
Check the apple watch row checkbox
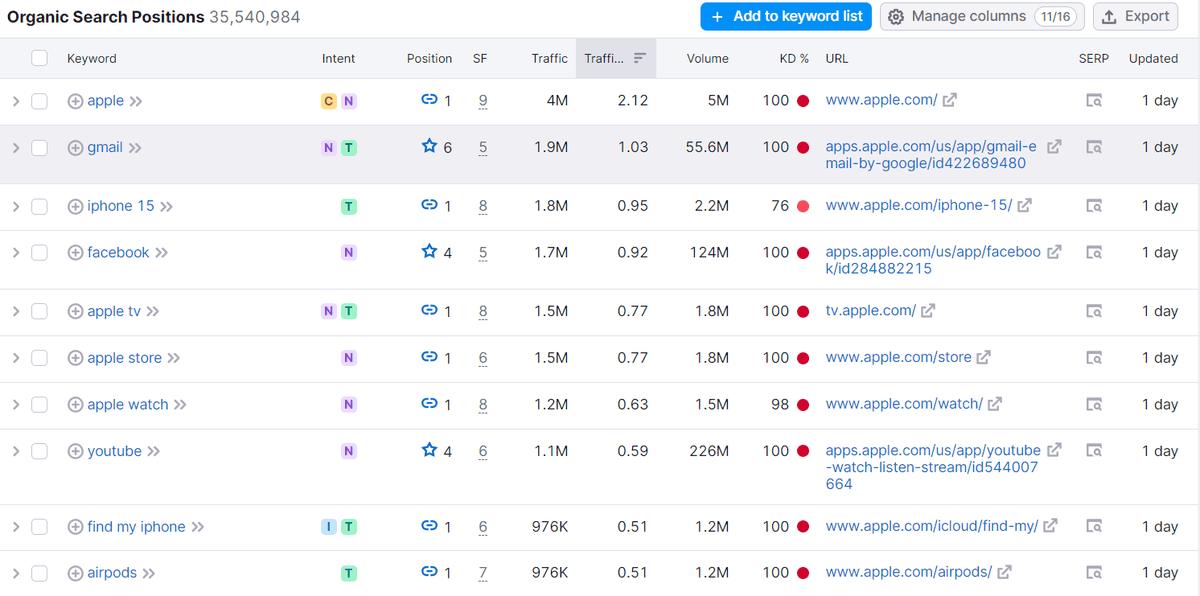click(x=39, y=405)
